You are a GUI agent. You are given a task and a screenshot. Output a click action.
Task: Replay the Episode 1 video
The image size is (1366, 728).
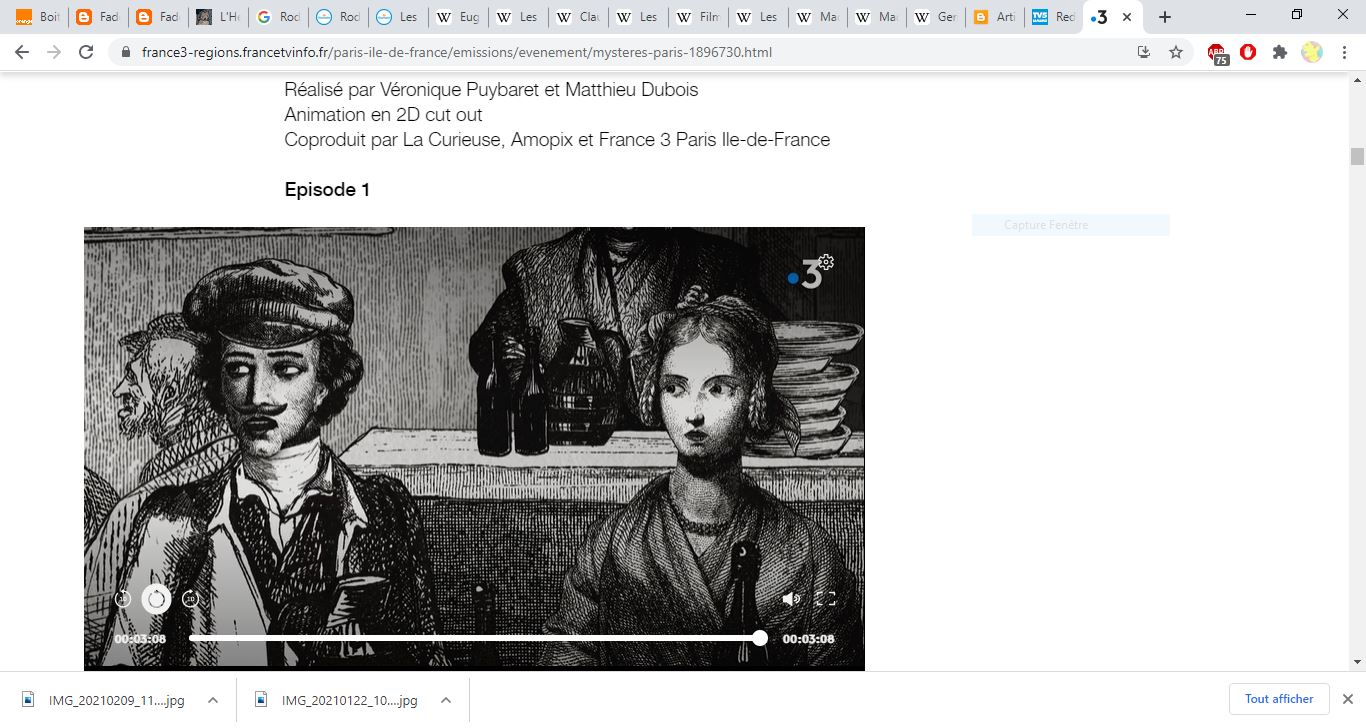[156, 599]
